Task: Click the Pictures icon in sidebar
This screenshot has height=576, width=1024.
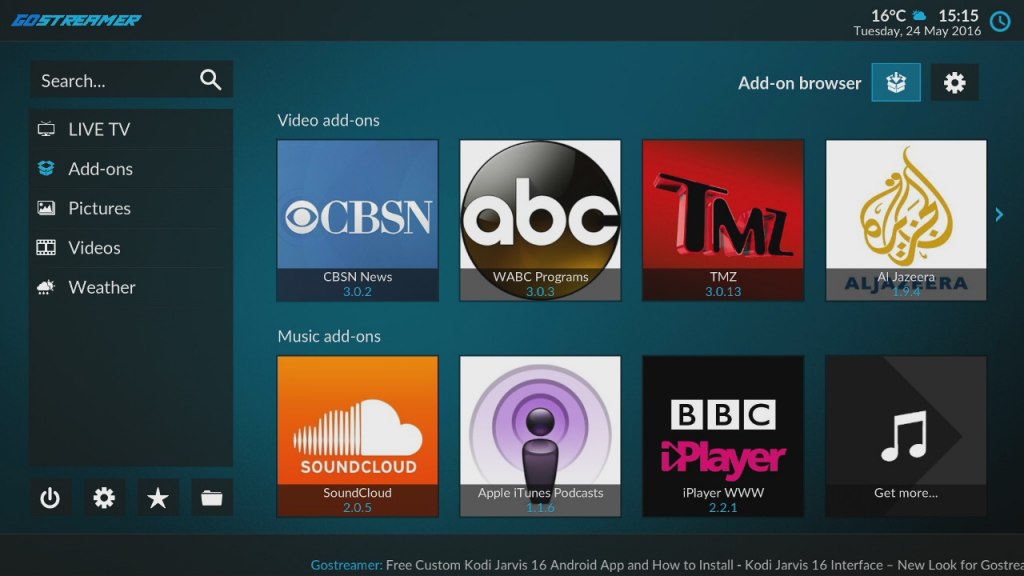Action: pyautogui.click(x=46, y=208)
